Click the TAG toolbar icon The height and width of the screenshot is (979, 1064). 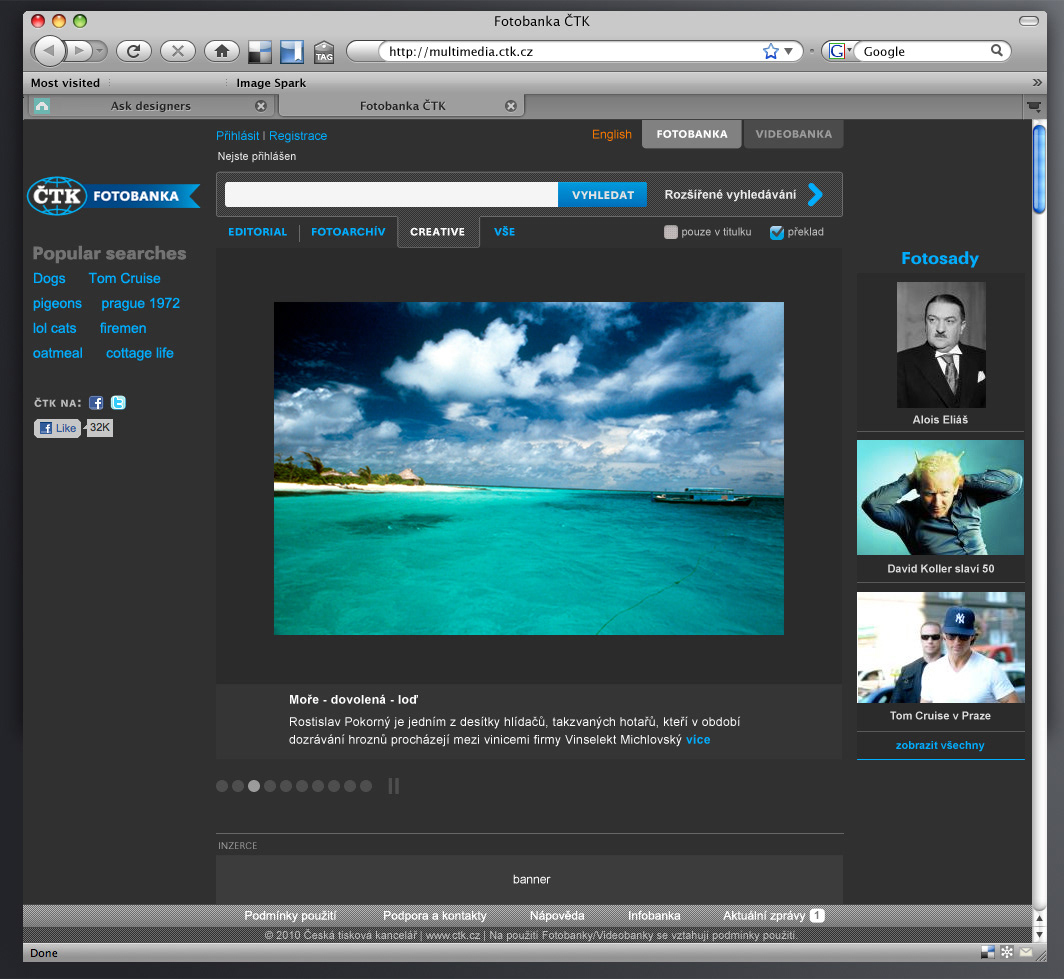pyautogui.click(x=324, y=52)
